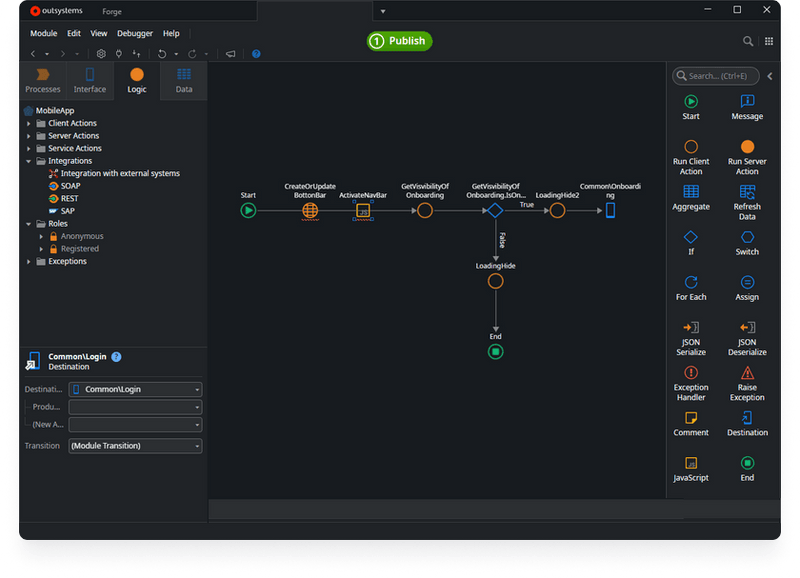Click the Publish button
This screenshot has width=800, height=578.
pos(399,41)
